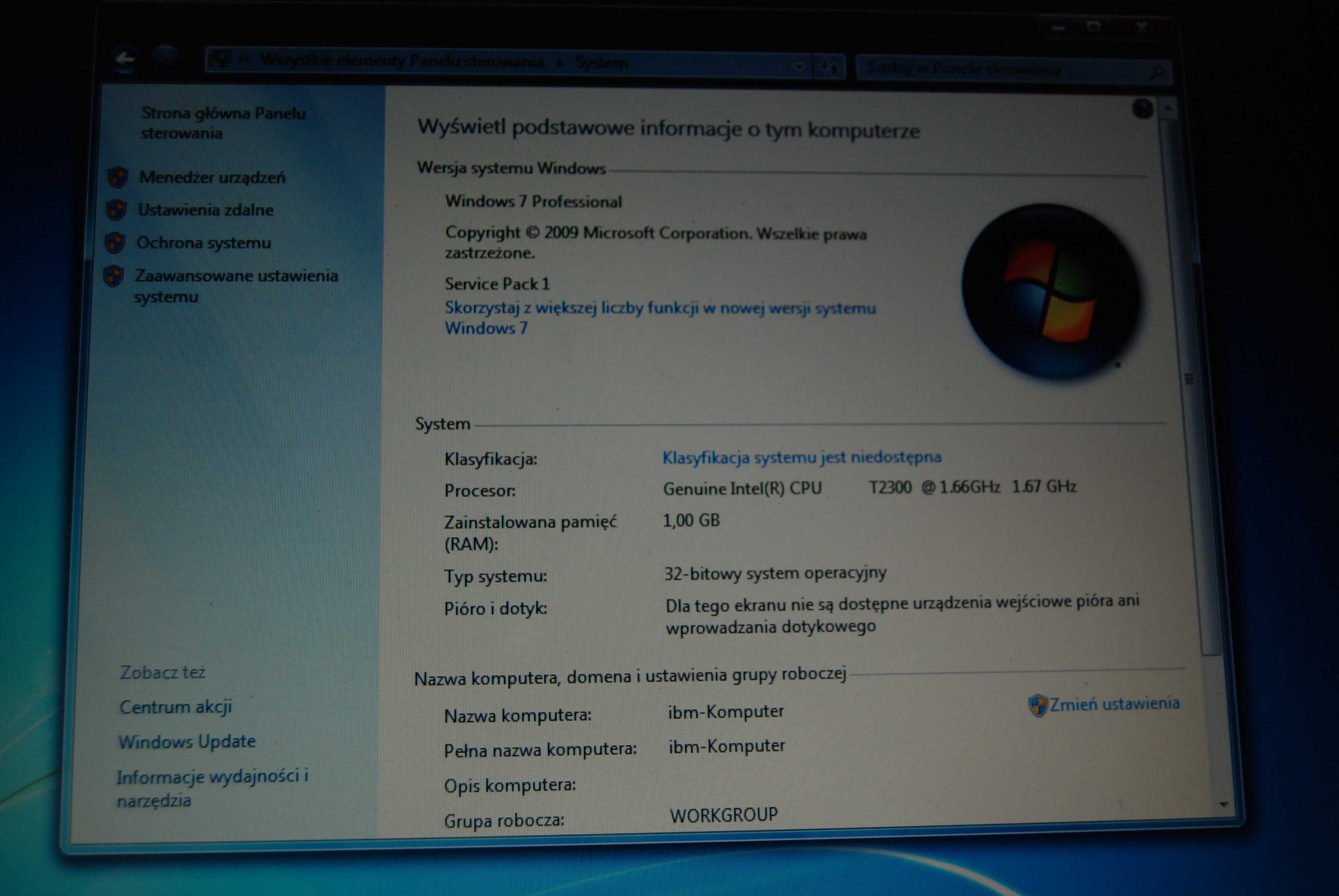Screen dimensions: 1339x896
Task: Click the Copyright © 2009 Microsoft text
Action: click(x=656, y=242)
